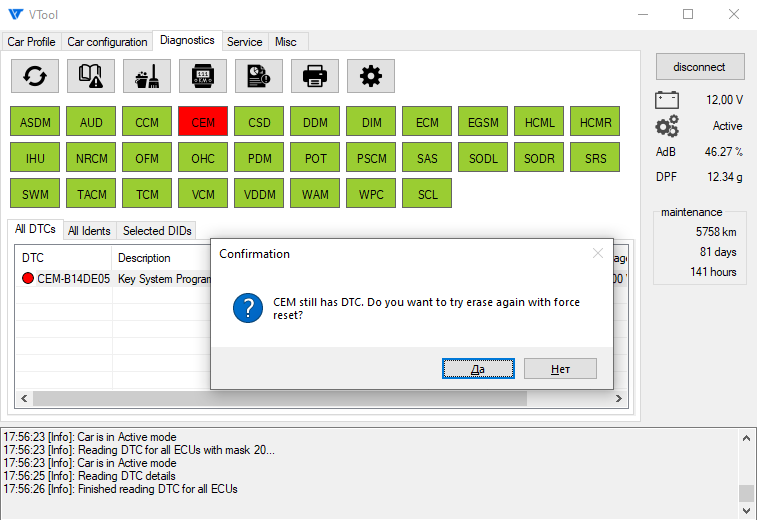Click the read DTC book-warning icon
This screenshot has width=757, height=520.
coord(91,76)
